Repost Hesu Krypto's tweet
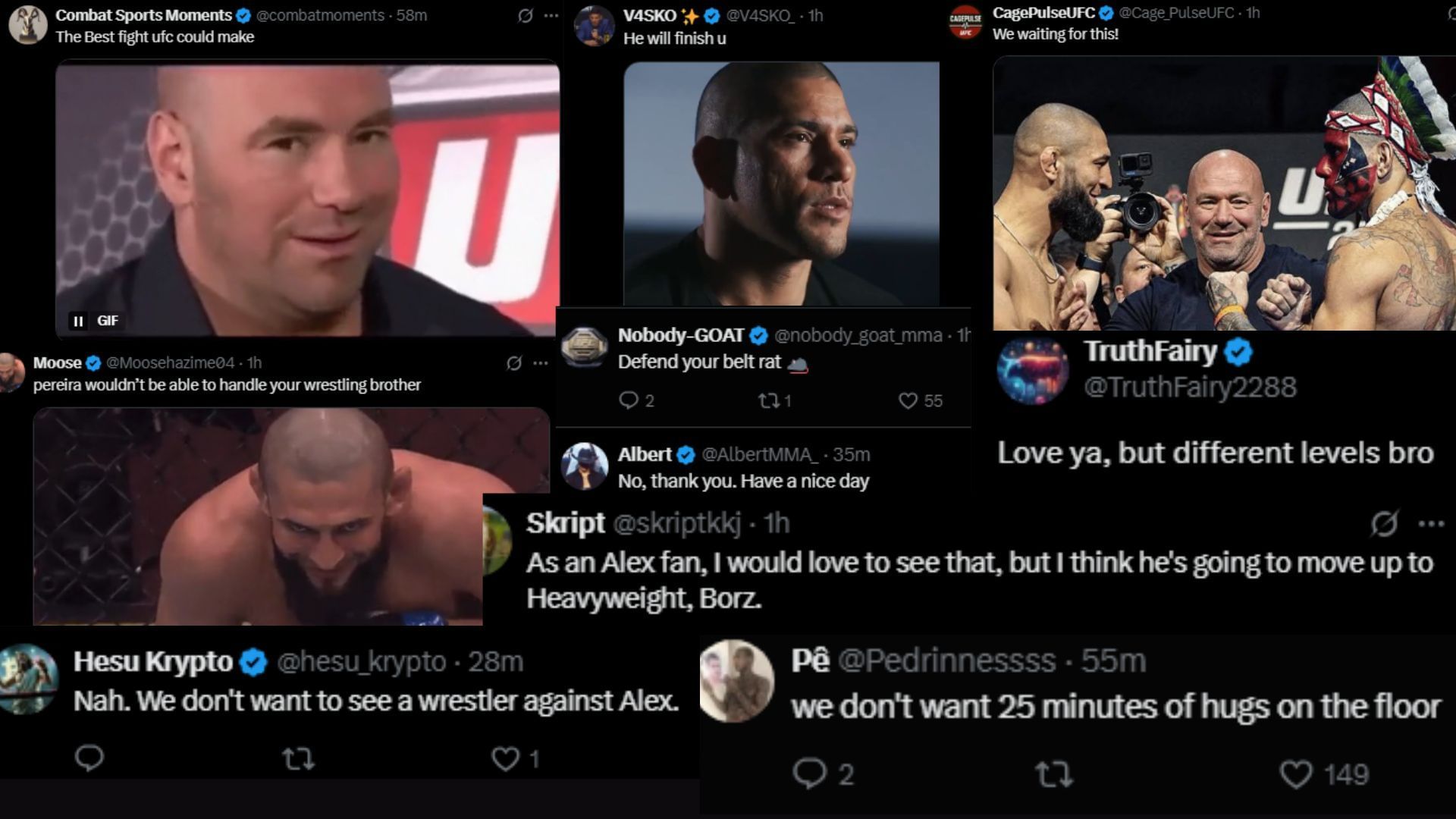Image resolution: width=1456 pixels, height=819 pixels. coord(298,758)
